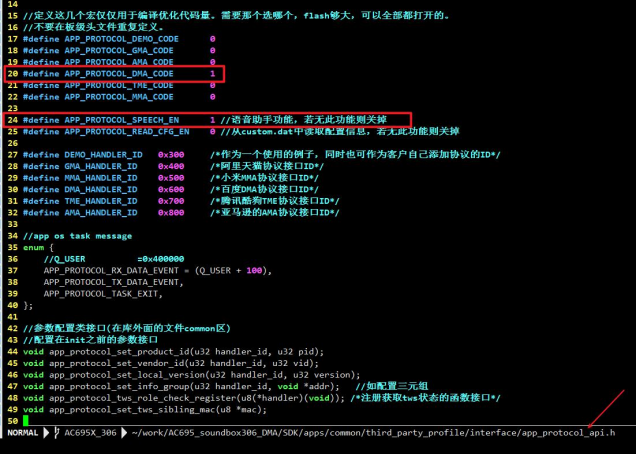This screenshot has height=454, width=636.
Task: Click APP_PROTOCOL_SPEECH_EN macro name
Action: point(121,120)
